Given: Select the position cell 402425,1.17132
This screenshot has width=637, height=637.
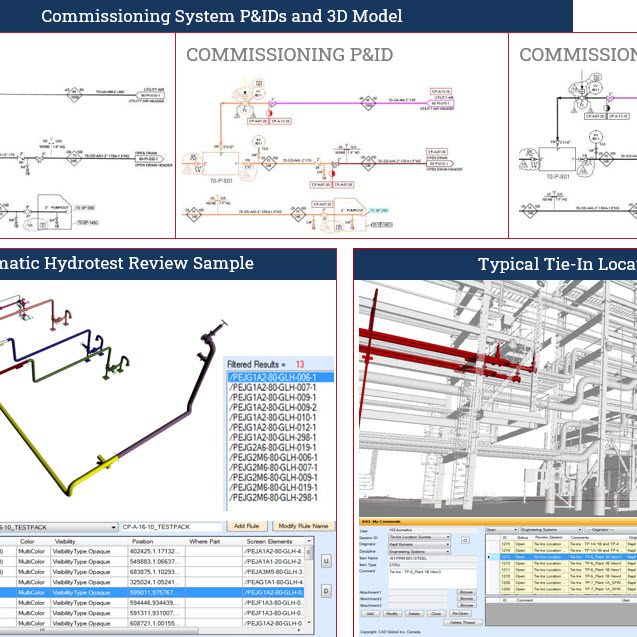Looking at the screenshot, I should pyautogui.click(x=157, y=551).
